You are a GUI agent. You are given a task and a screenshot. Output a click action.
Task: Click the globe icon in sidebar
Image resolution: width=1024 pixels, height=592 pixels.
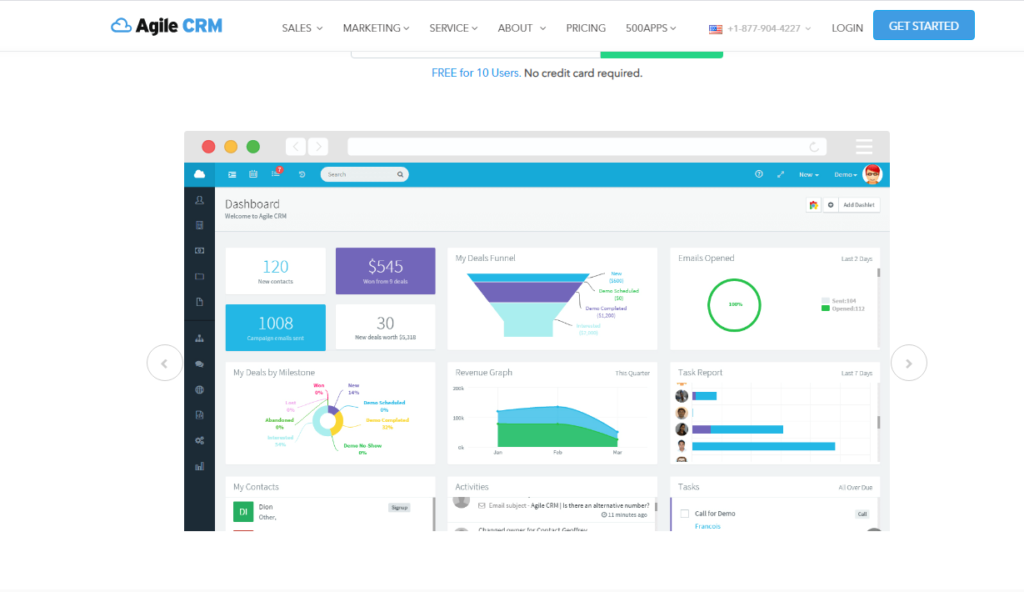pos(199,389)
